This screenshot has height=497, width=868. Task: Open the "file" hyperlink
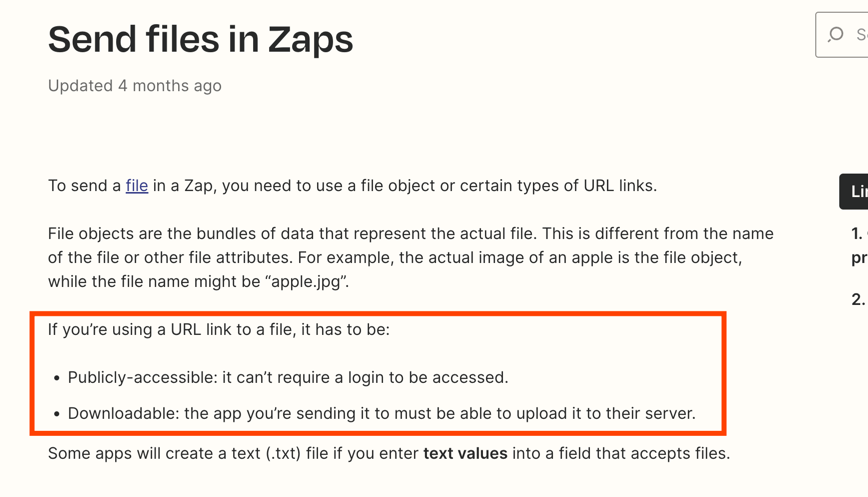click(x=137, y=185)
